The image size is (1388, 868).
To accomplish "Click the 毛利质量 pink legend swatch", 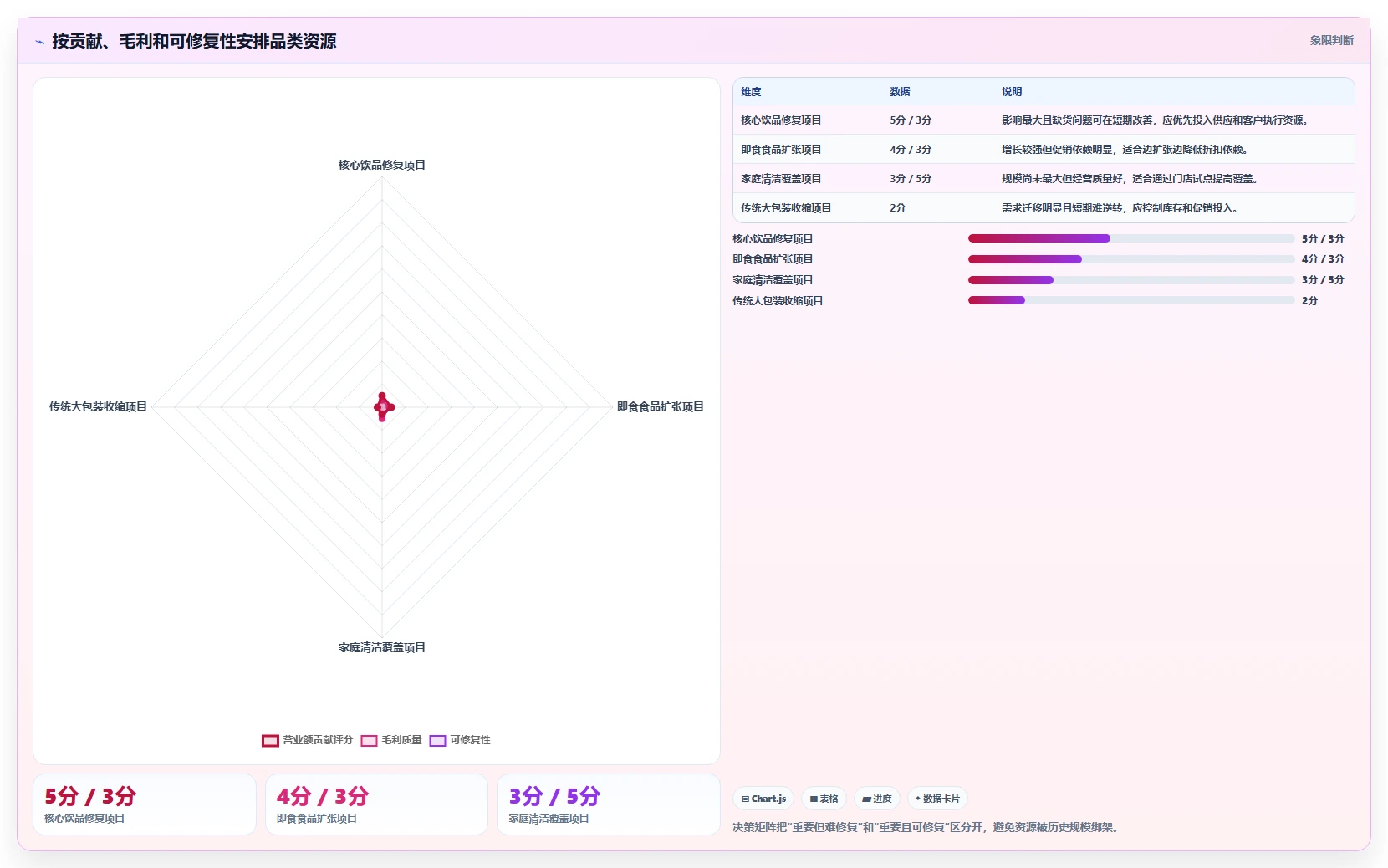I will point(370,740).
